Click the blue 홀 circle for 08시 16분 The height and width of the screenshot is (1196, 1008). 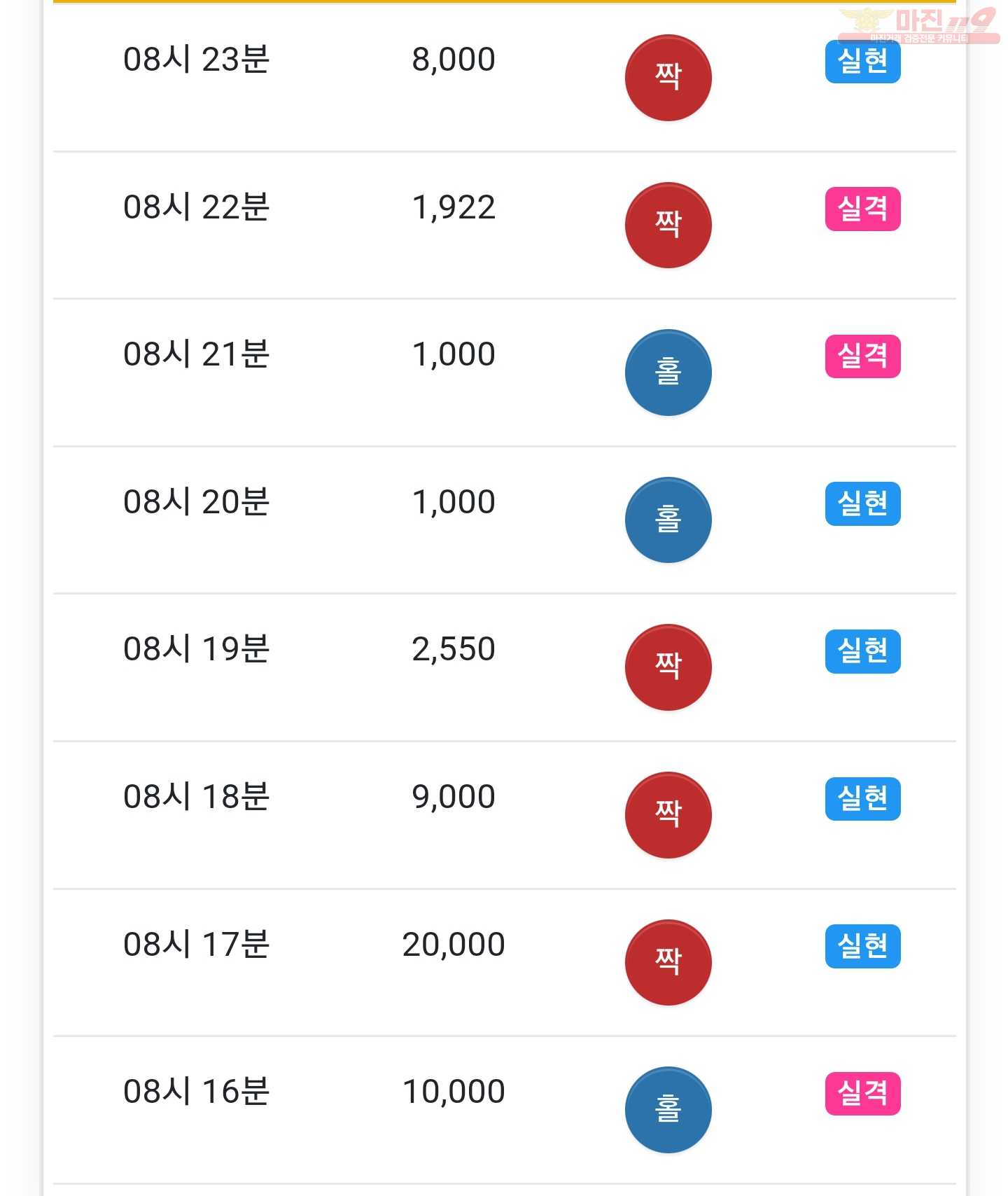click(668, 1110)
